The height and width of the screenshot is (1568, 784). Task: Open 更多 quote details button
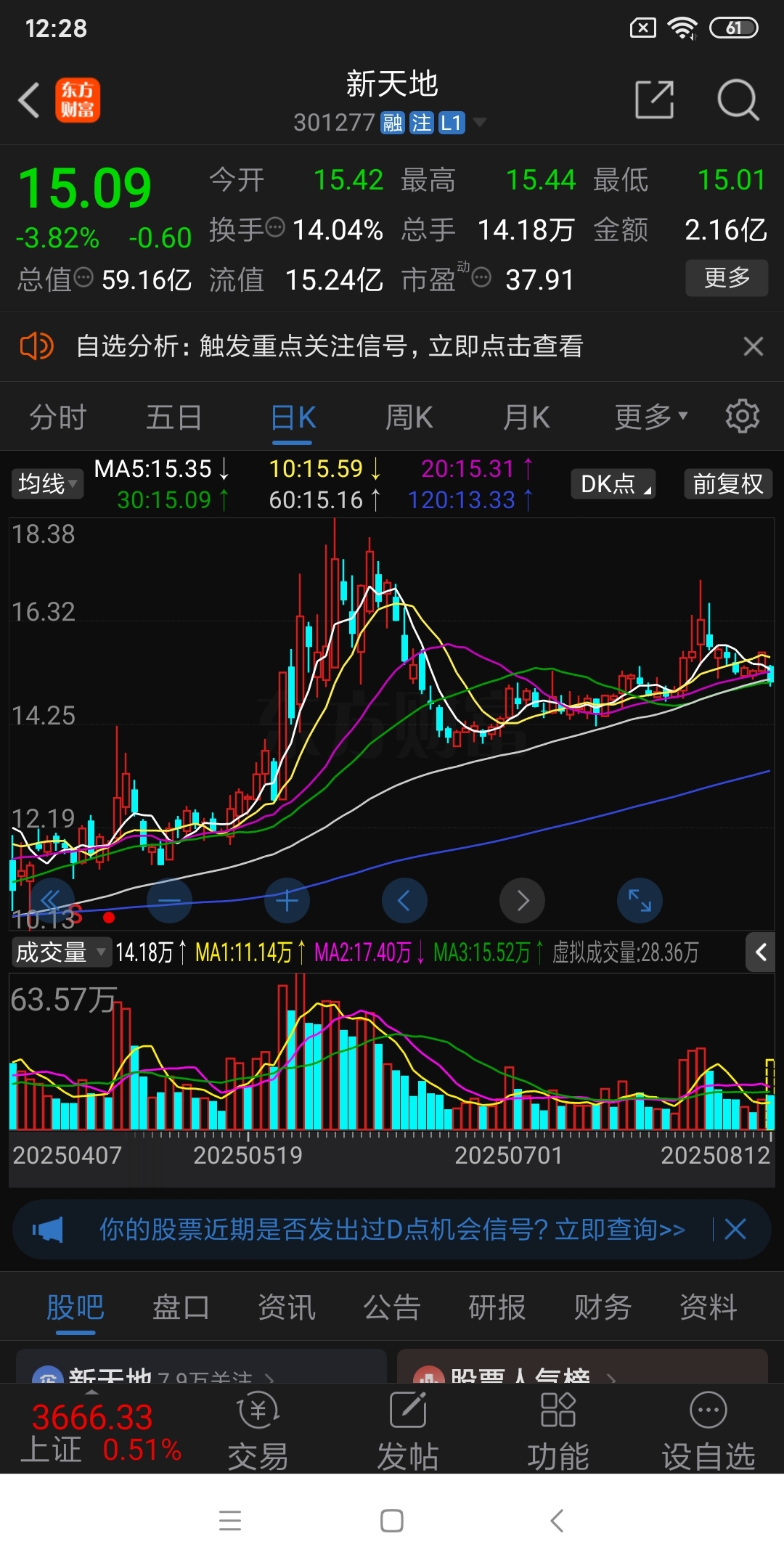click(x=727, y=277)
